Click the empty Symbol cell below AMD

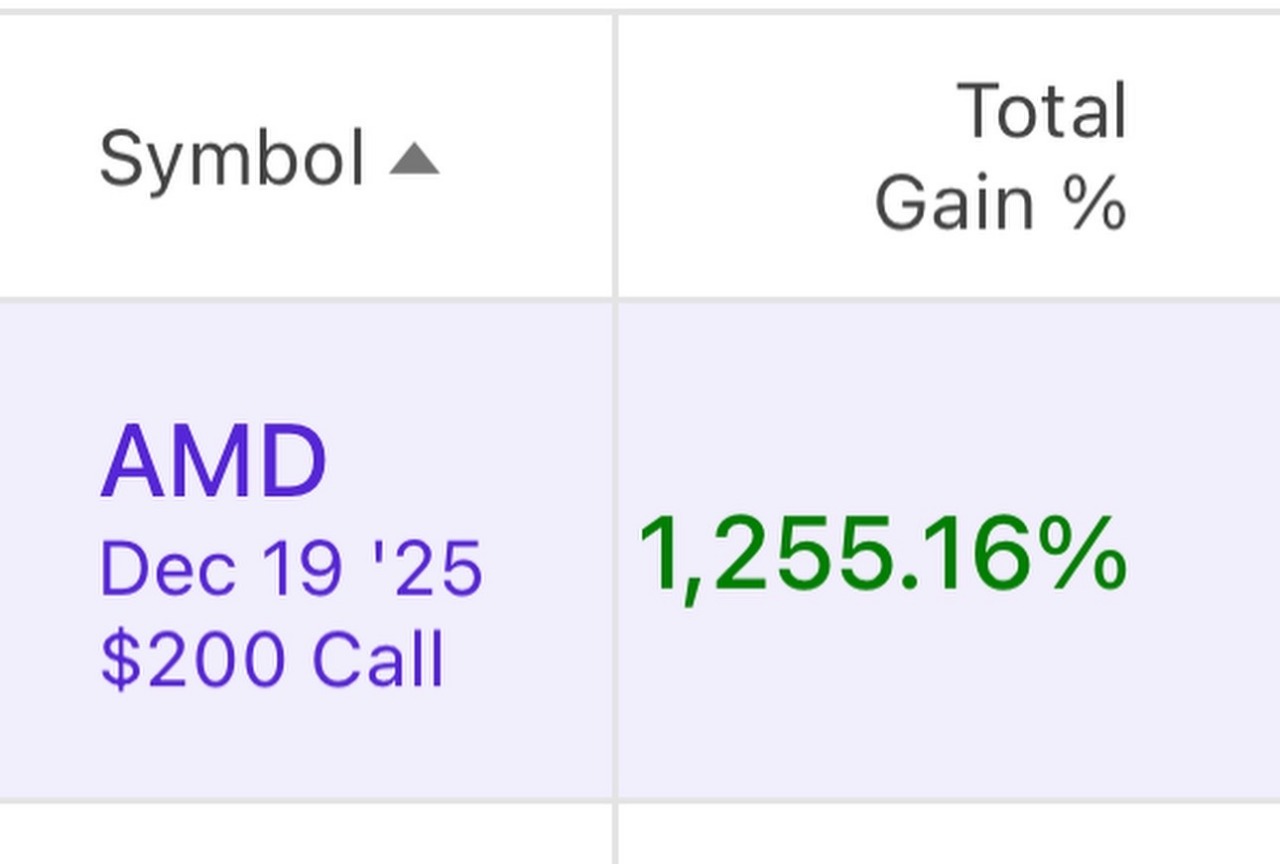[300, 835]
